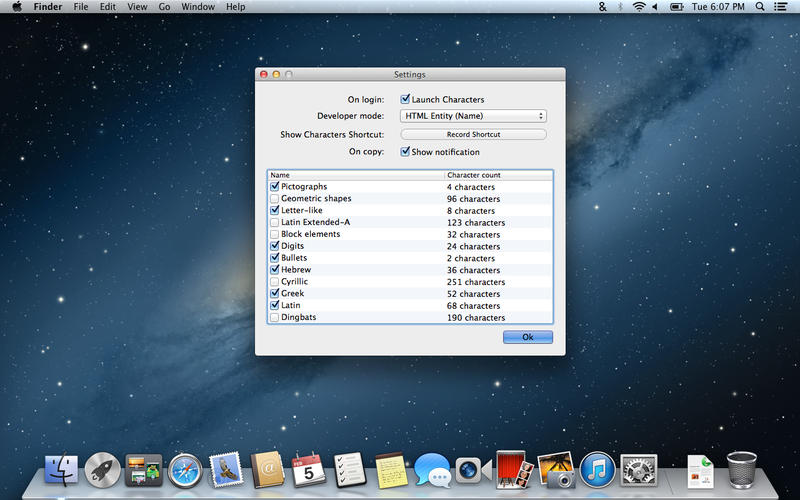Open Messages speech bubble in Dock

(x=433, y=470)
